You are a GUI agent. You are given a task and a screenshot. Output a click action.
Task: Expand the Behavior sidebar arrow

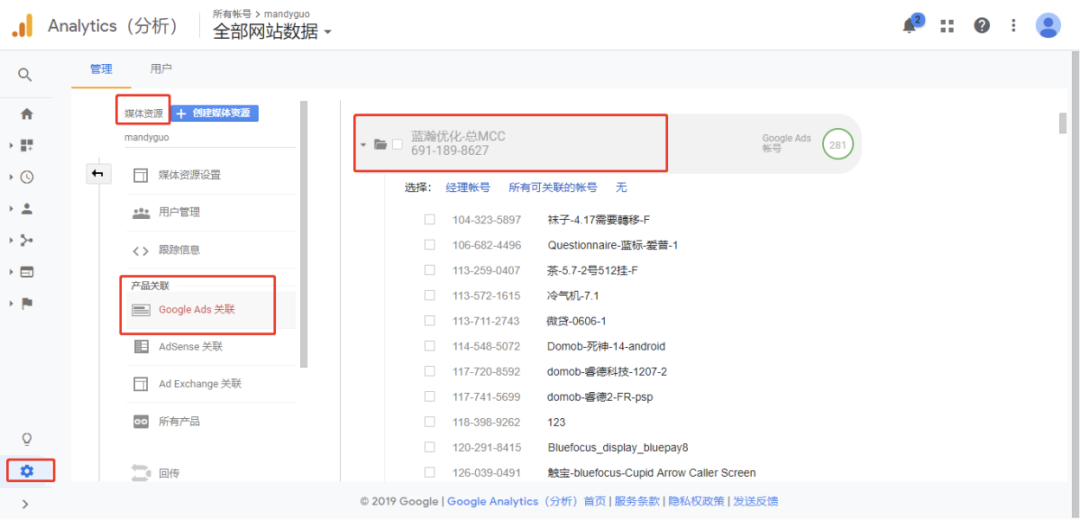11,272
